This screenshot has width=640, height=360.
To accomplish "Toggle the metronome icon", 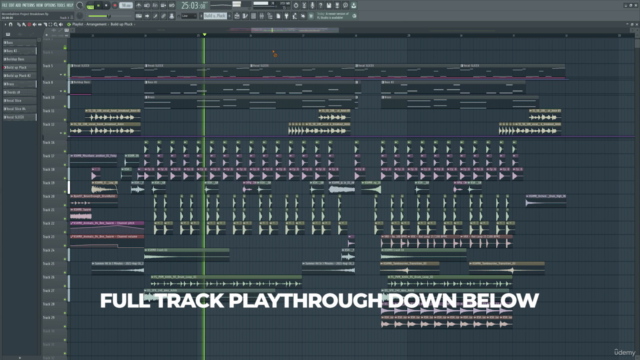I will [139, 5].
